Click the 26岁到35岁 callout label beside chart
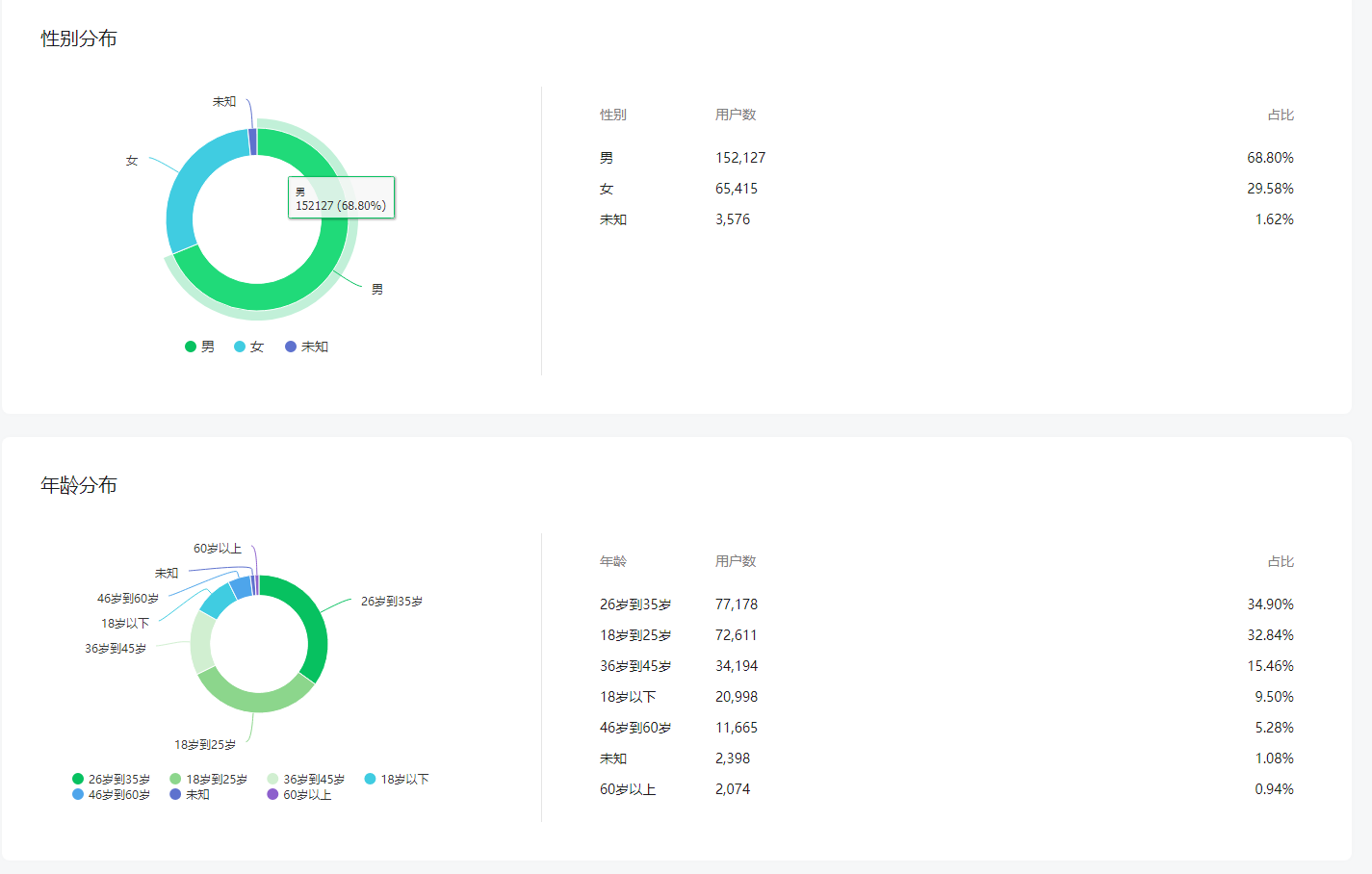This screenshot has height=874, width=1372. point(392,602)
